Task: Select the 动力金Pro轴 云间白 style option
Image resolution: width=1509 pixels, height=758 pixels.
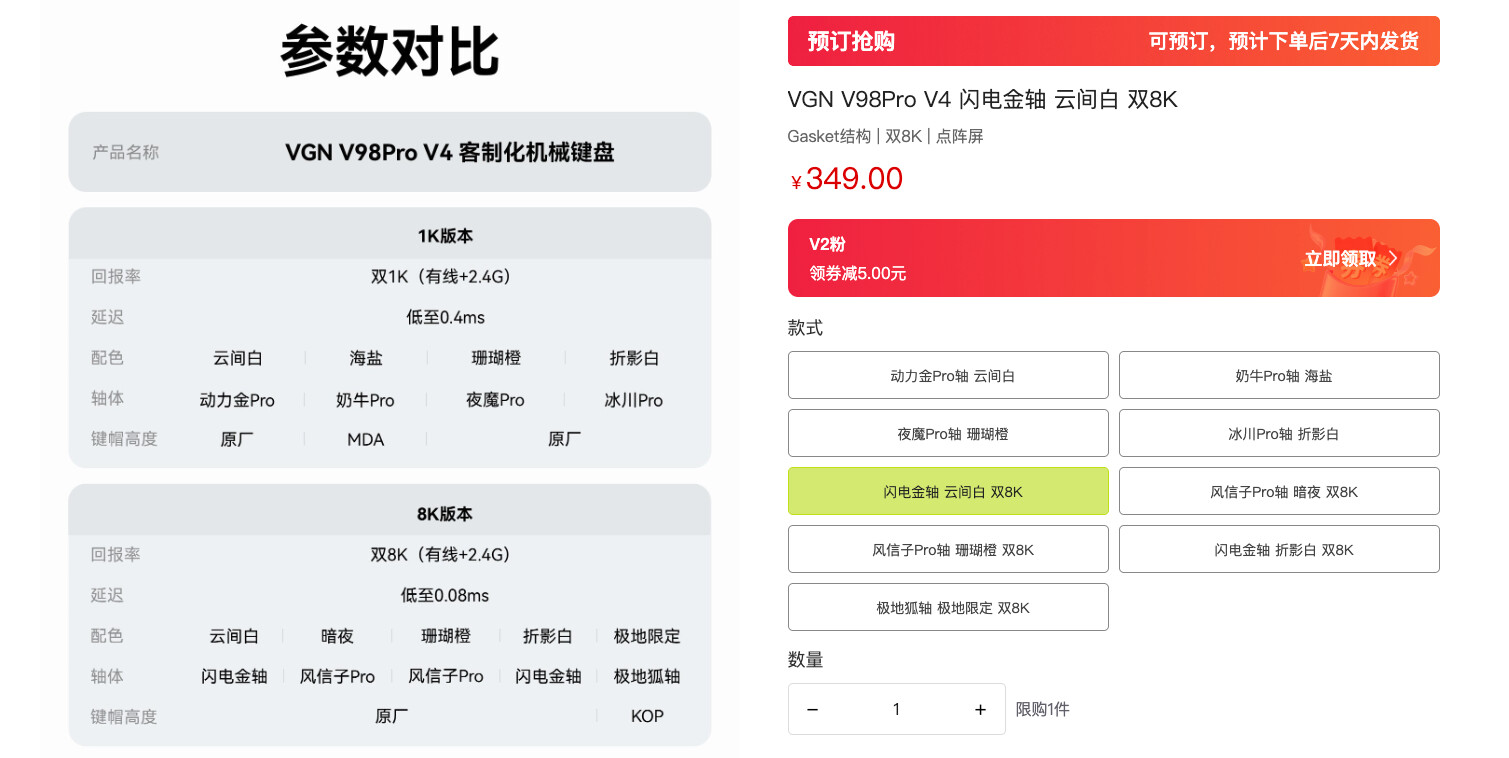Action: click(948, 375)
